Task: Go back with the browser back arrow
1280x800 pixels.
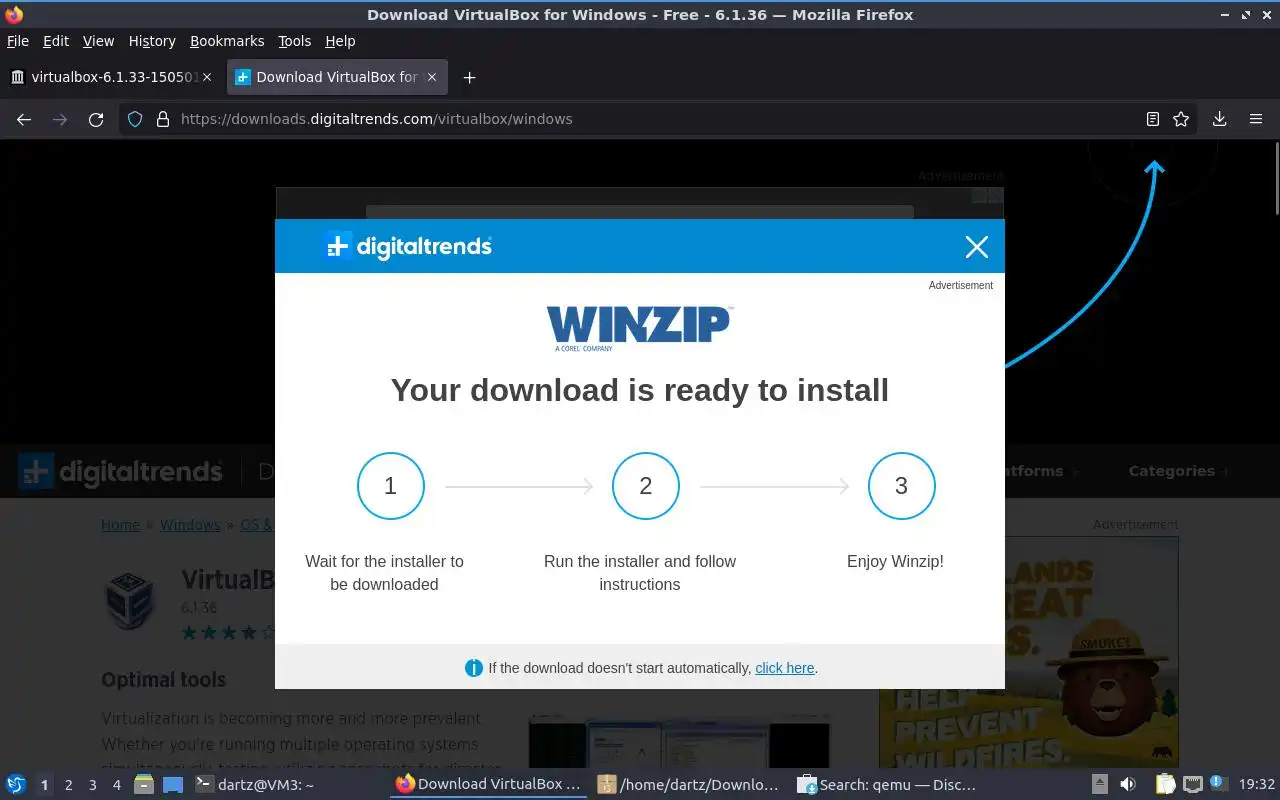Action: [x=24, y=119]
